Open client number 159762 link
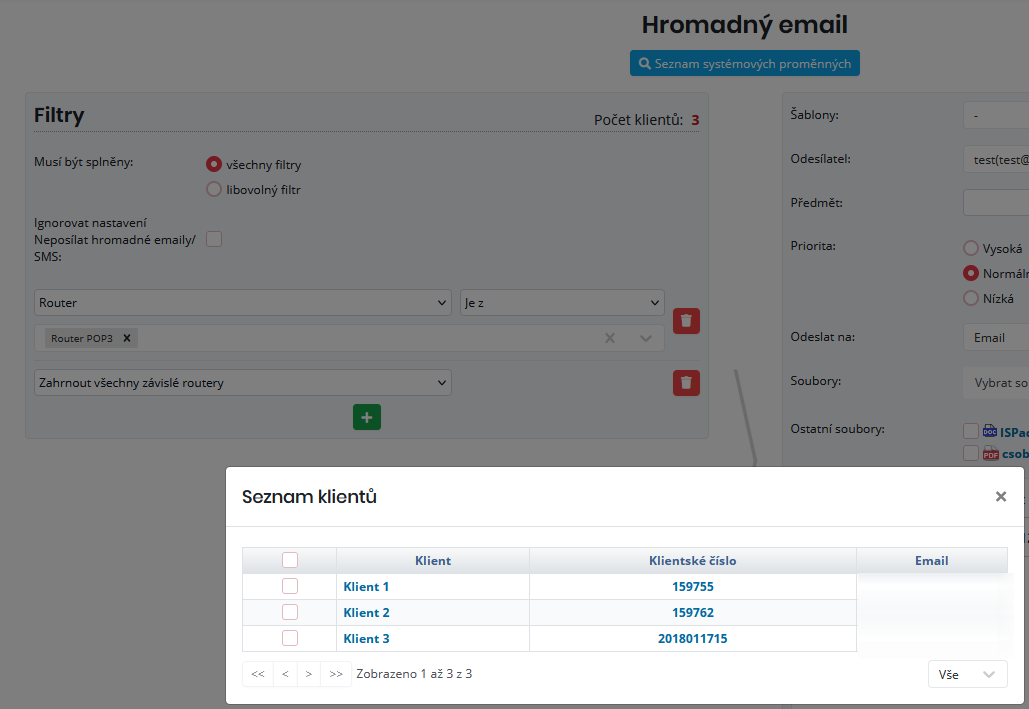1029x709 pixels. [692, 612]
